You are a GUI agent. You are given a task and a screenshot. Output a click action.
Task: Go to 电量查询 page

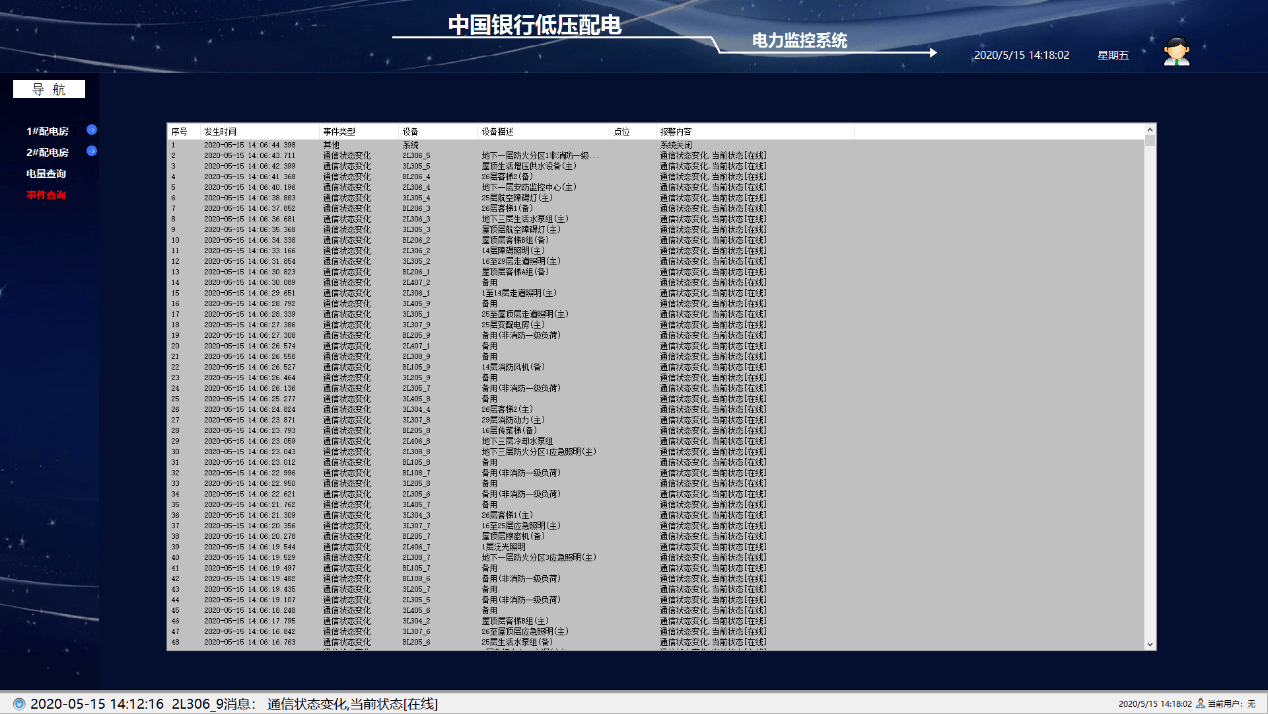tap(46, 174)
